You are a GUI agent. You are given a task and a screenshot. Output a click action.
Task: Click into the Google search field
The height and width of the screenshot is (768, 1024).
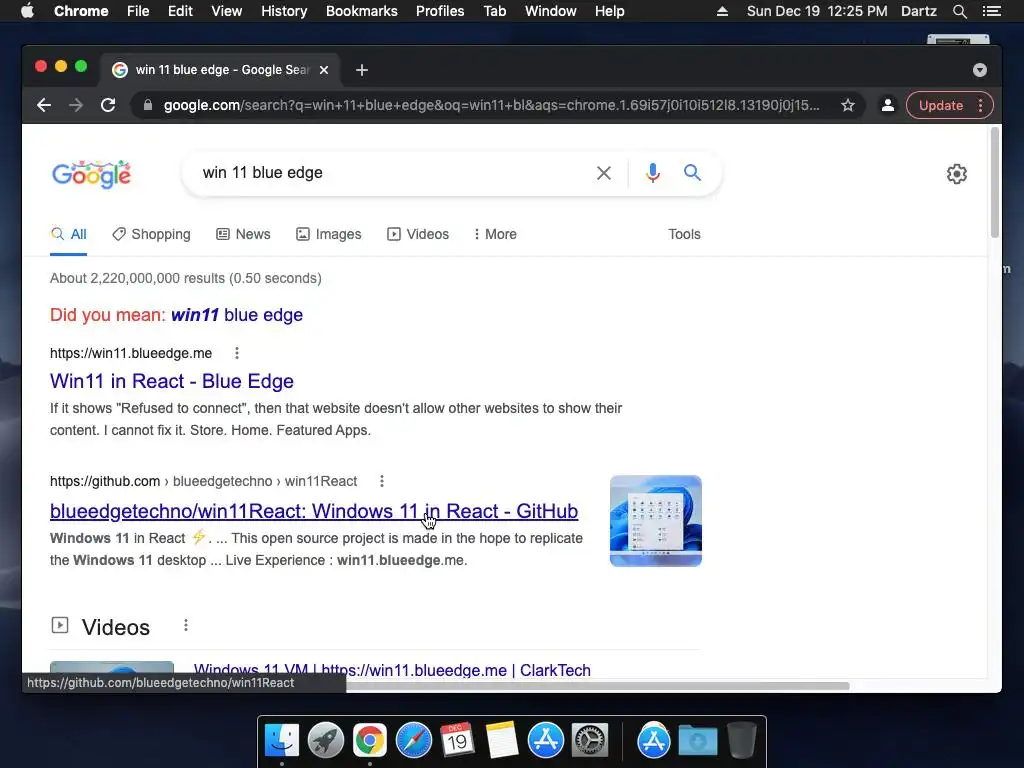[392, 173]
